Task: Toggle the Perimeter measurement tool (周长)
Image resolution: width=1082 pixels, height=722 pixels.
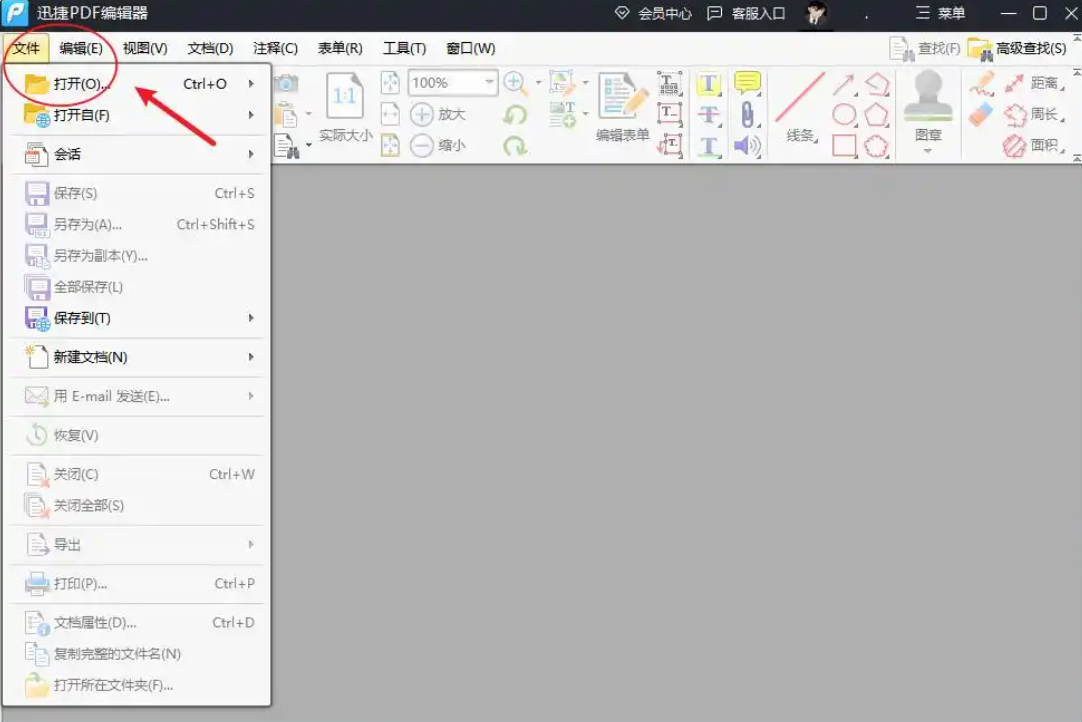Action: point(1044,114)
